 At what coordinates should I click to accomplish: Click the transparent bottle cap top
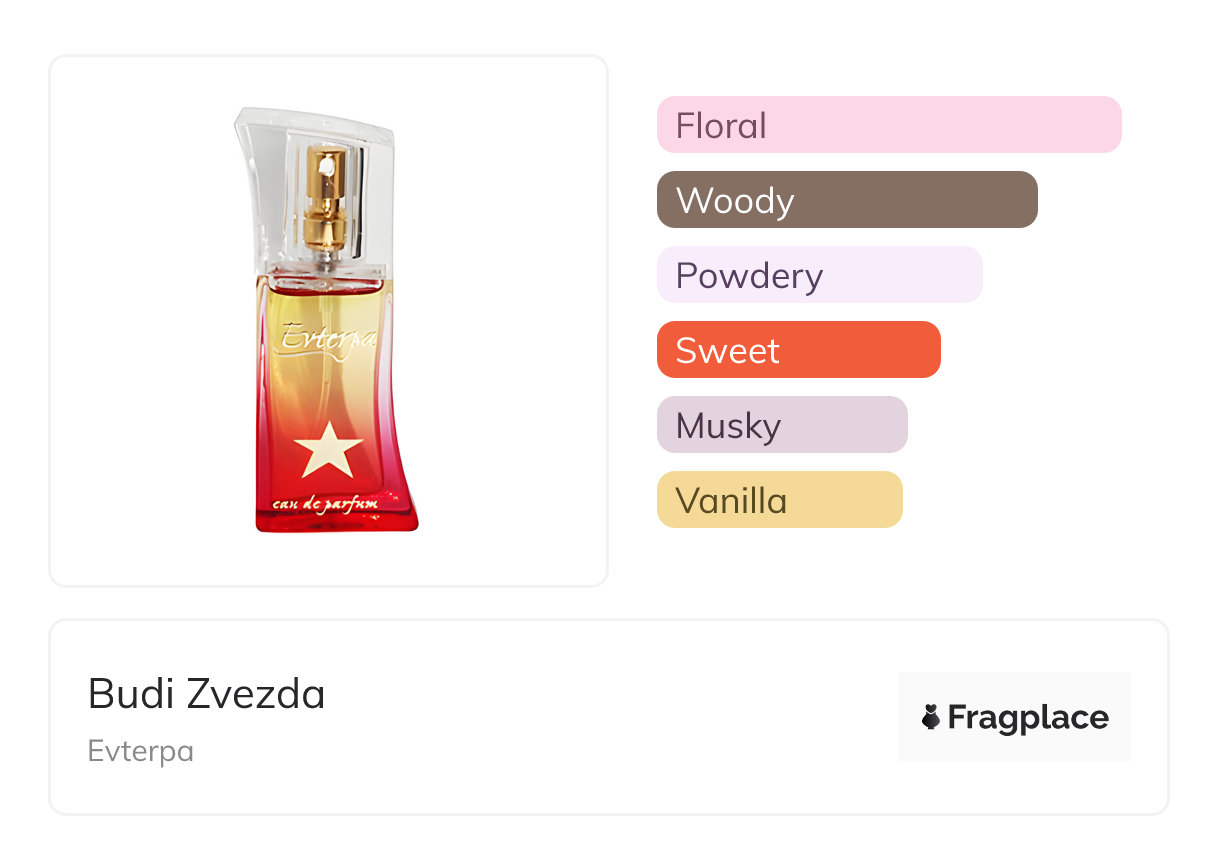pyautogui.click(x=300, y=125)
